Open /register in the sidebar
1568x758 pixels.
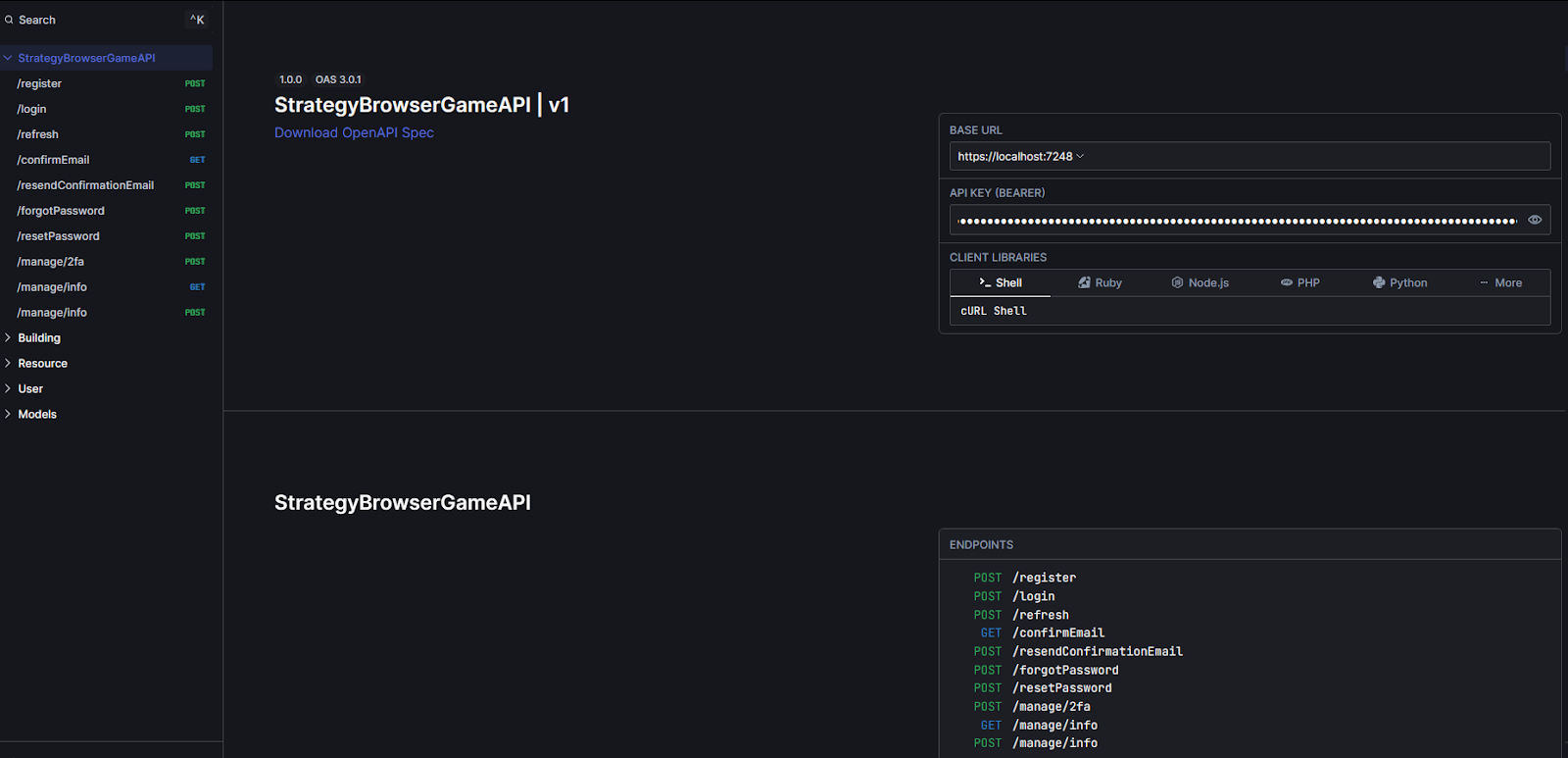pos(106,83)
